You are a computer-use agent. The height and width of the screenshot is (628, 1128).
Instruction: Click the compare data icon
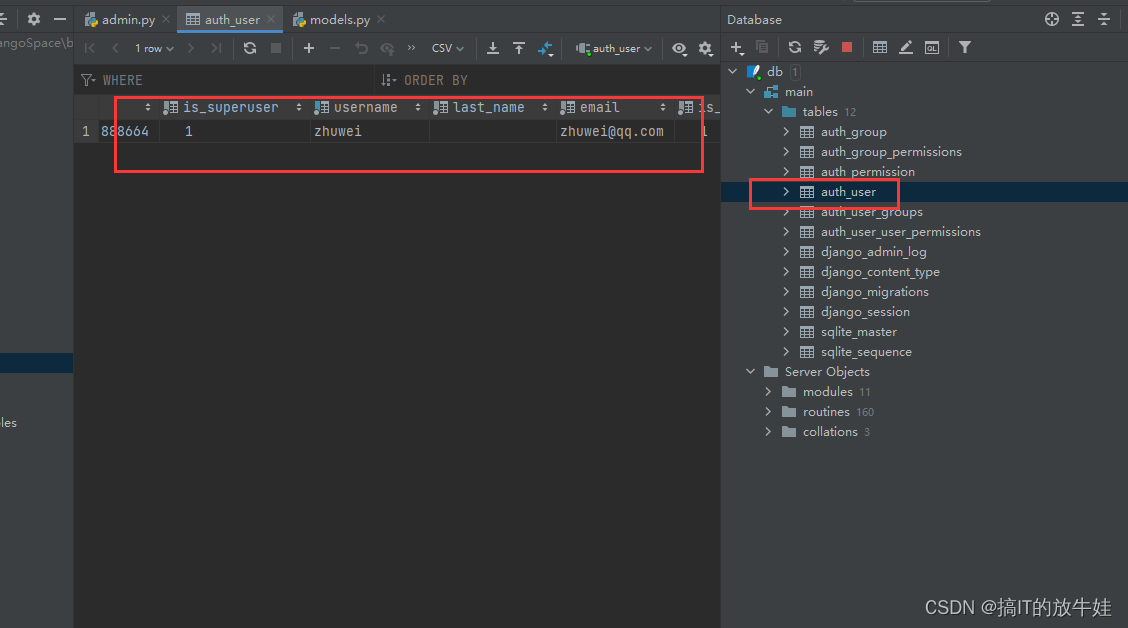[x=545, y=48]
